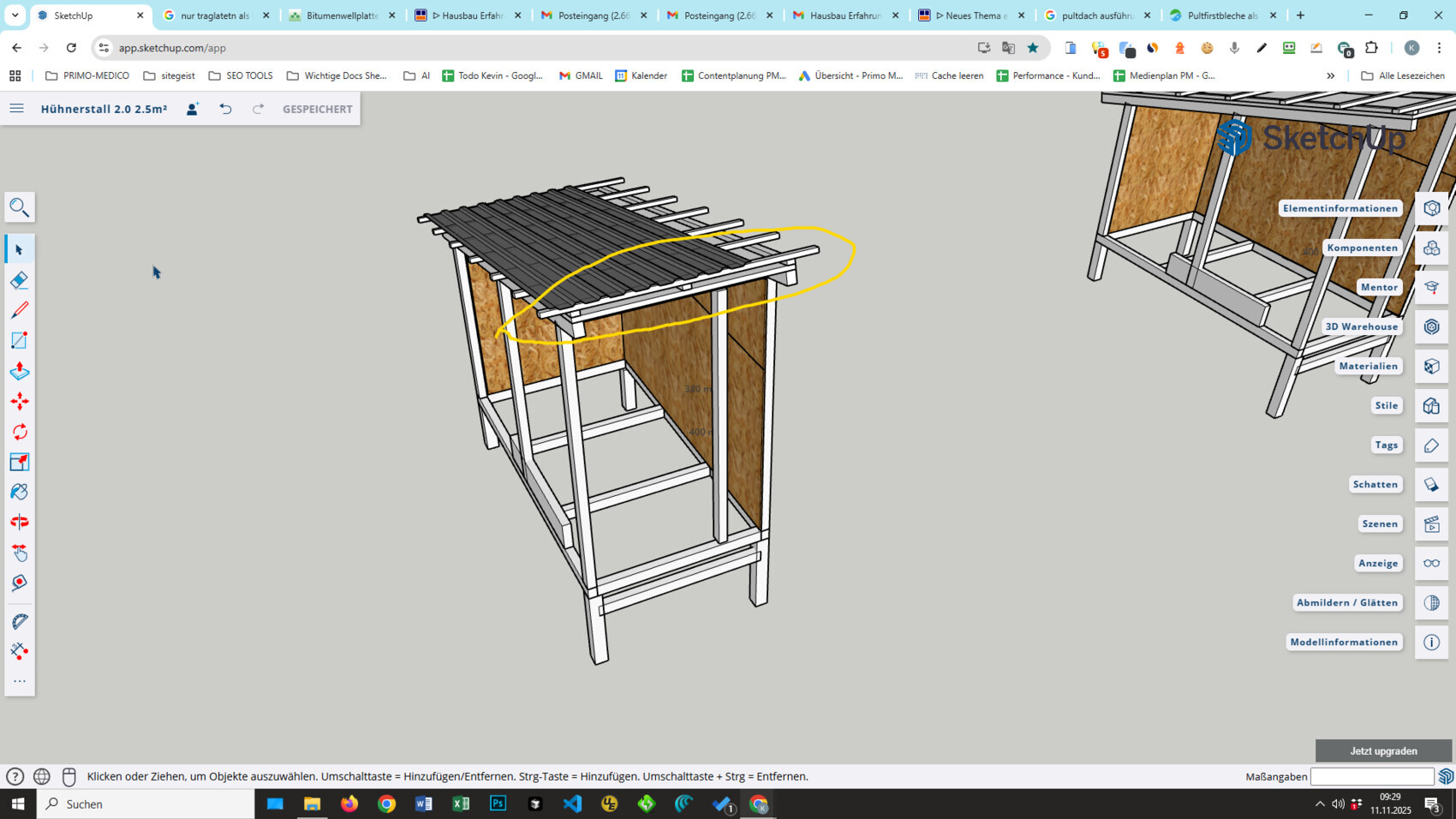Image resolution: width=1456 pixels, height=819 pixels.
Task: Click the Jetzt upgraden button
Action: click(x=1383, y=750)
